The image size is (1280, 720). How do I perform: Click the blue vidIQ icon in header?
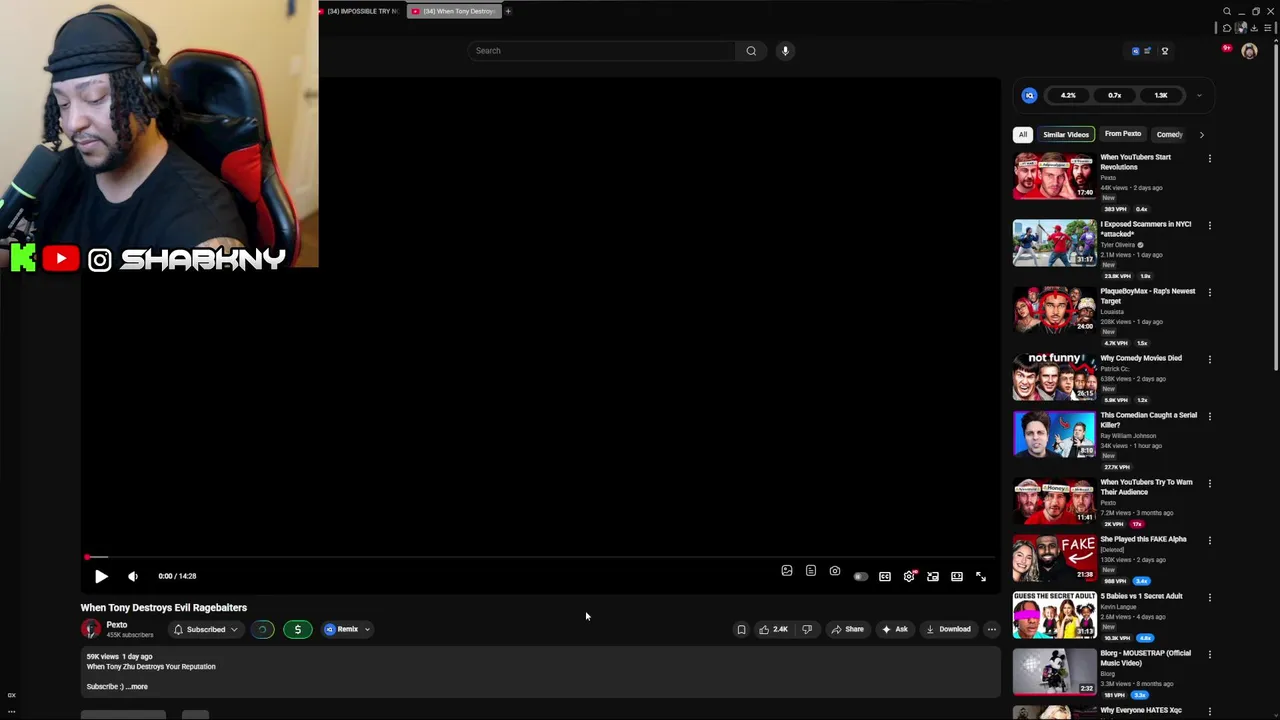[x=1135, y=51]
